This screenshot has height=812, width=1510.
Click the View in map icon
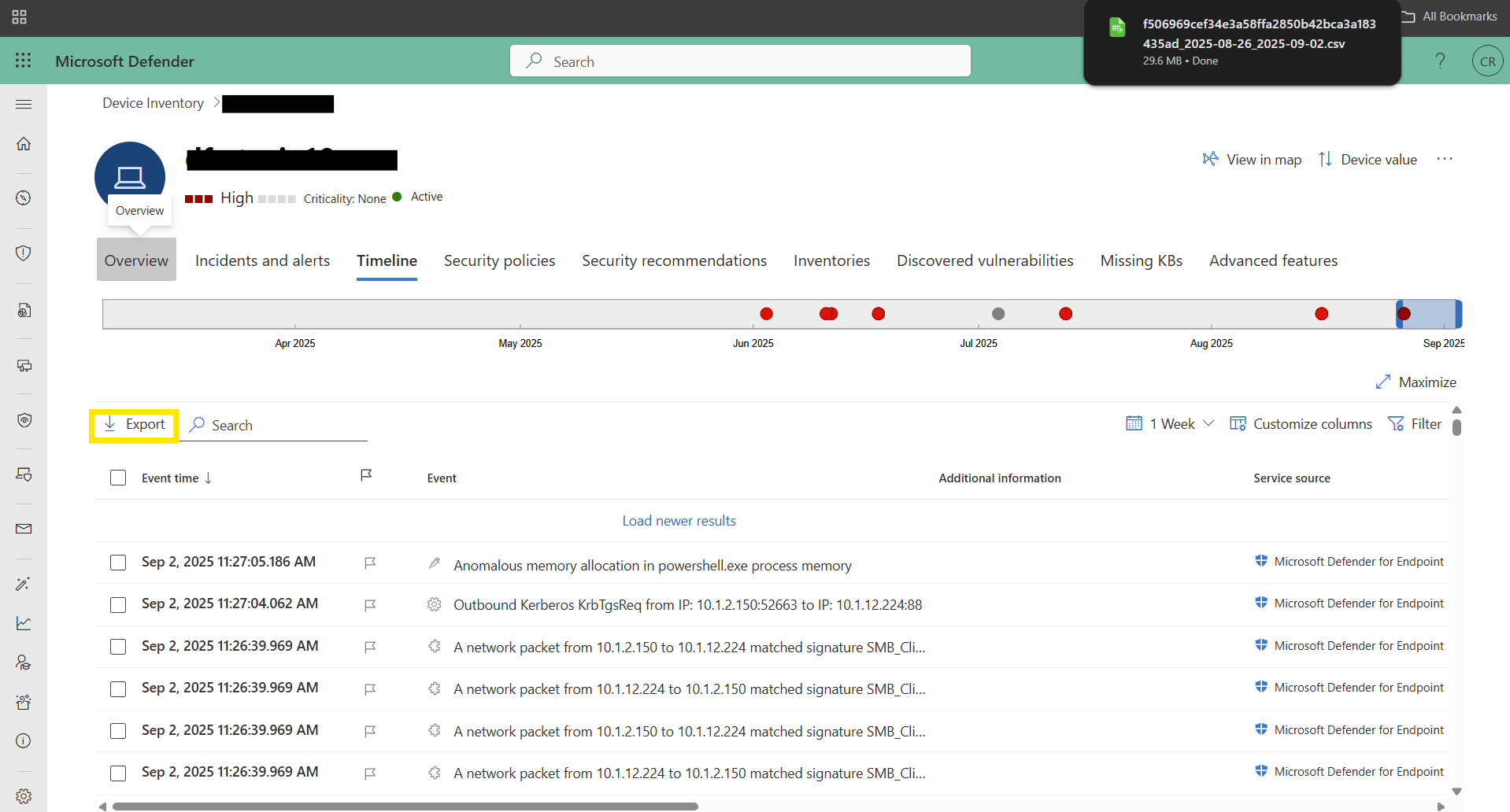pos(1210,159)
